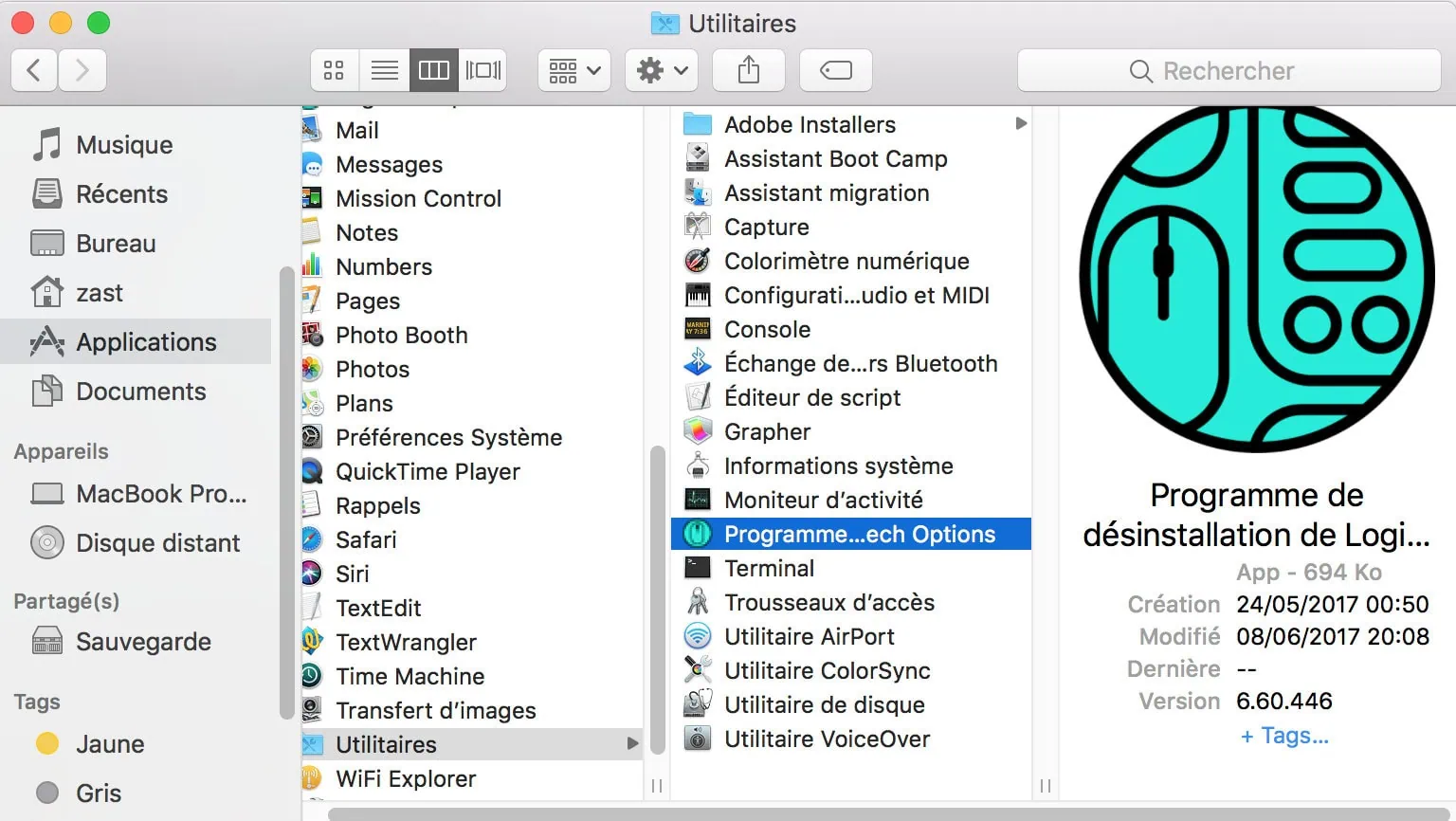
Task: Open the Terminal app icon
Action: pos(698,568)
